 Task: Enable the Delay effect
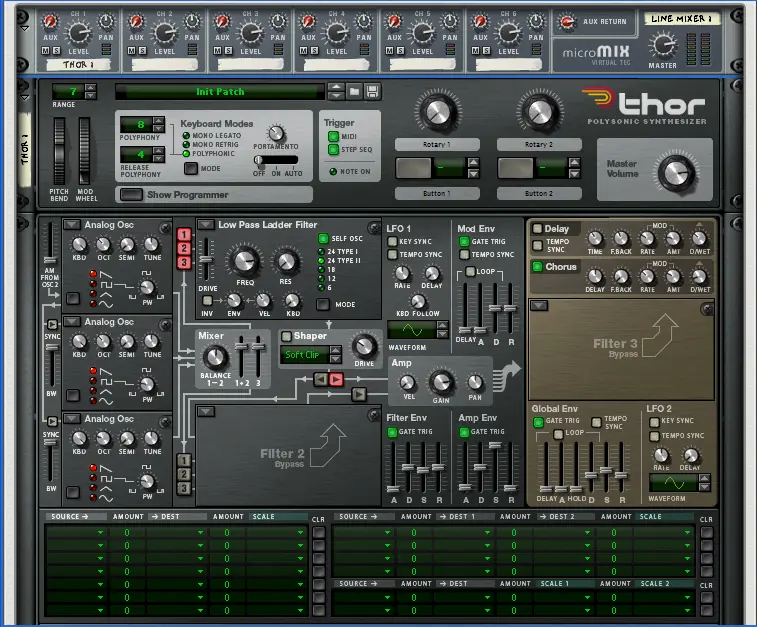pyautogui.click(x=537, y=229)
